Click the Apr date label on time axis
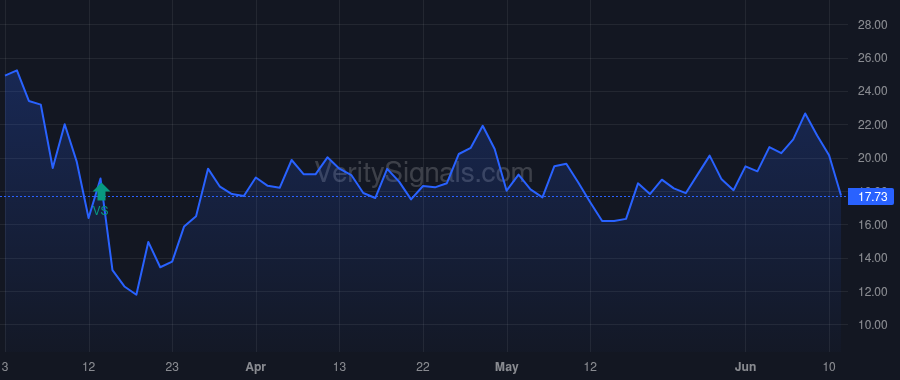Screen dimensions: 900x380 click(256, 367)
